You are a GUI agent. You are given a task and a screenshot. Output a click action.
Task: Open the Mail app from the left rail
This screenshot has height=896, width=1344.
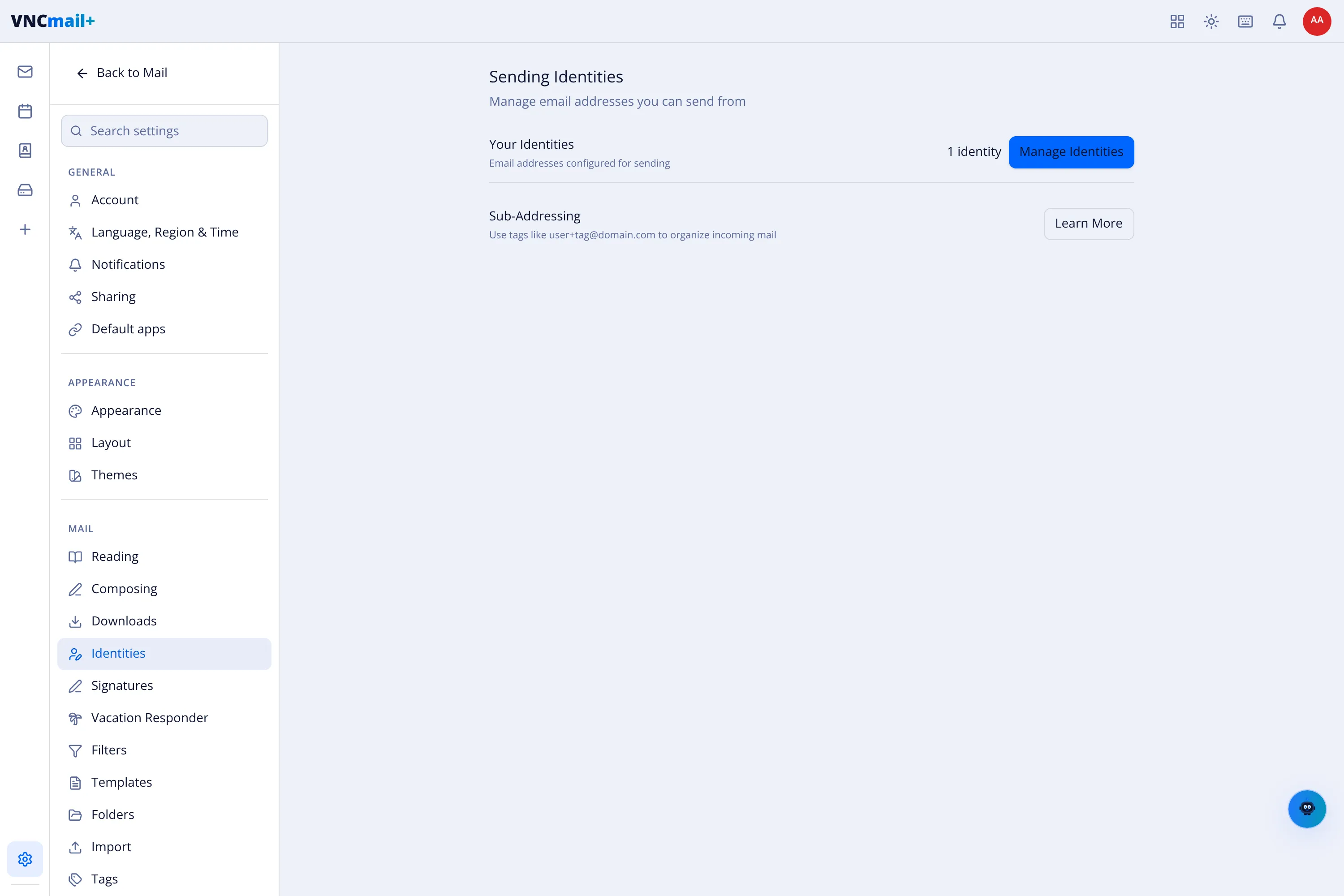25,71
